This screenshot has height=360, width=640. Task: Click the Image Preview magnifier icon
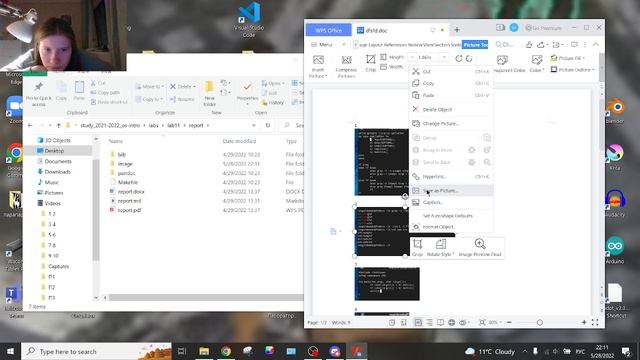click(x=480, y=244)
